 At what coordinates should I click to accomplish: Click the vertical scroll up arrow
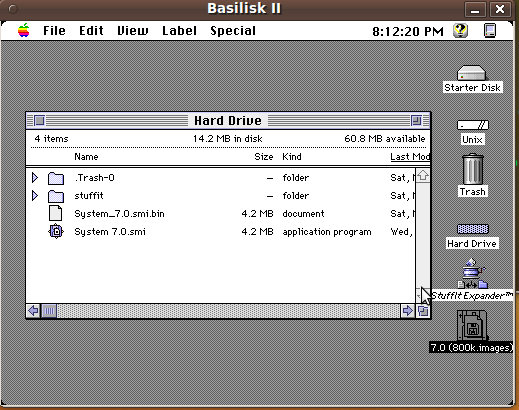tap(423, 175)
